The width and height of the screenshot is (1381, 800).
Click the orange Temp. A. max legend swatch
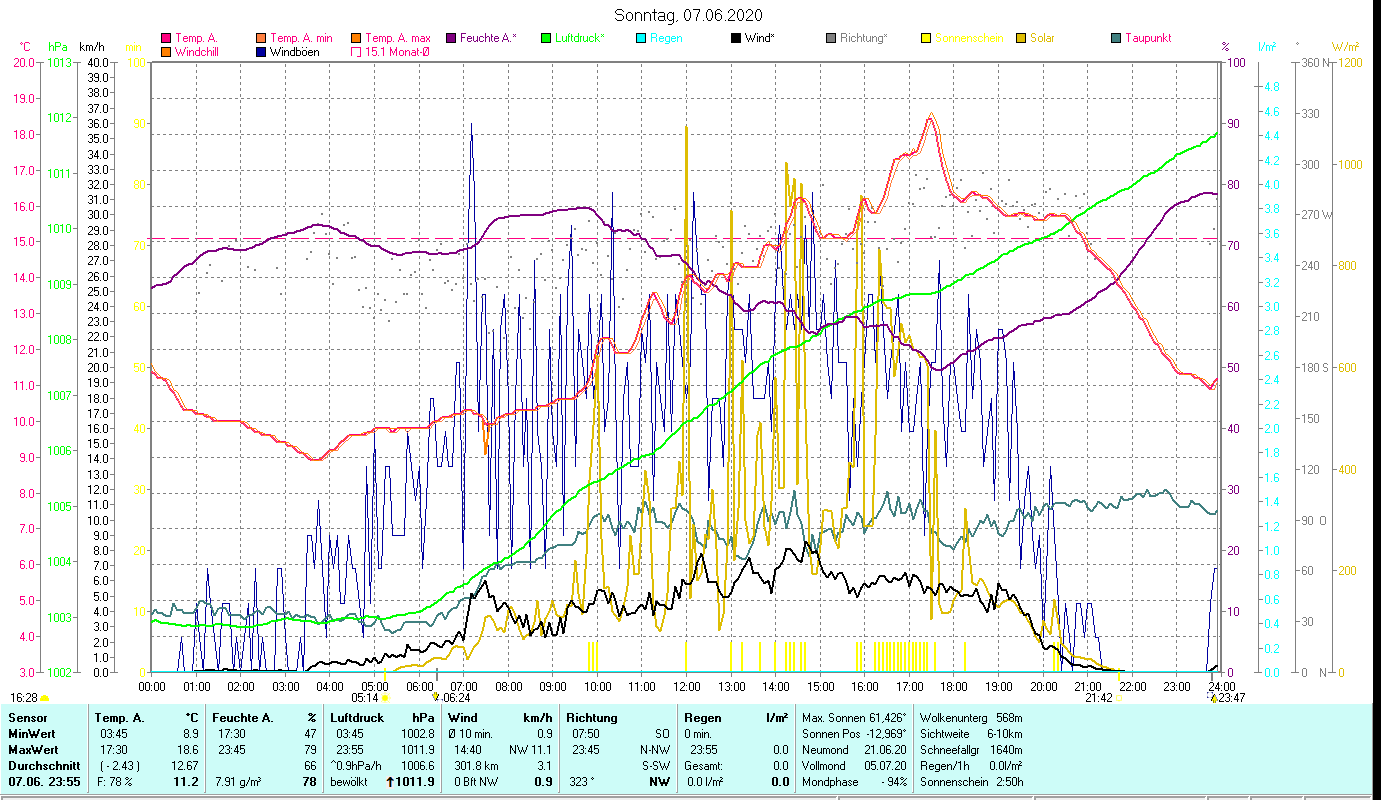(356, 39)
